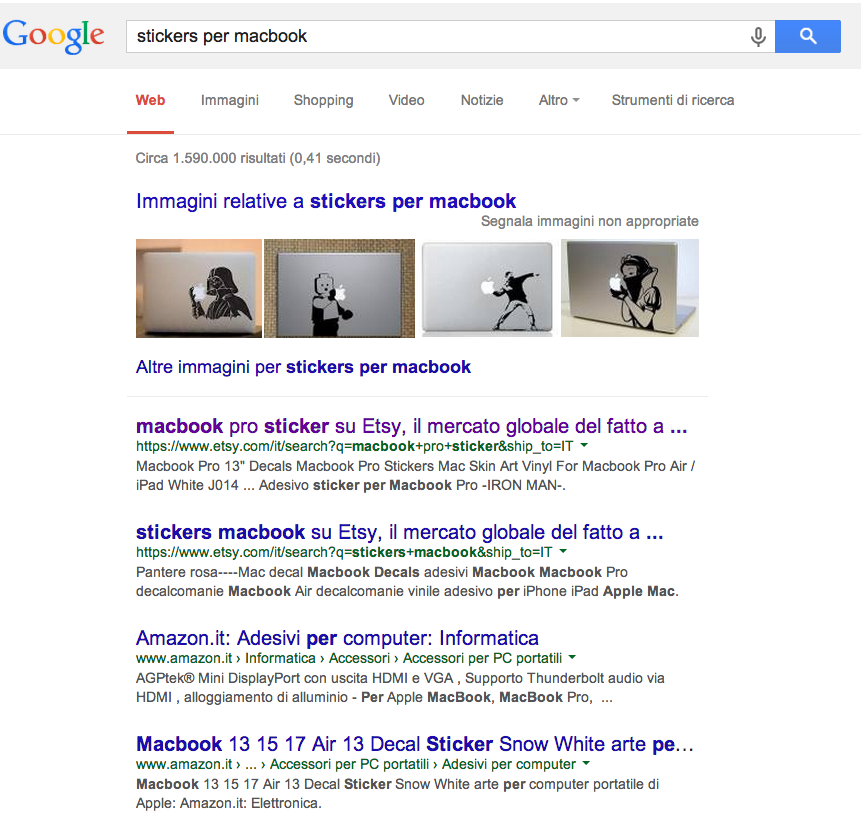Click the blue magnifier search button
861x820 pixels.
pos(808,36)
